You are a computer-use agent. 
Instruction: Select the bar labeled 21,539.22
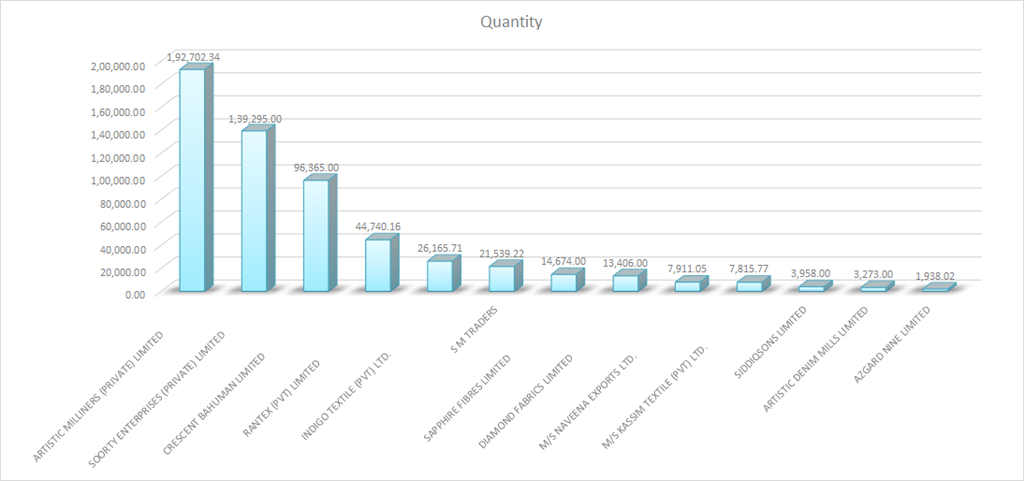click(x=506, y=276)
